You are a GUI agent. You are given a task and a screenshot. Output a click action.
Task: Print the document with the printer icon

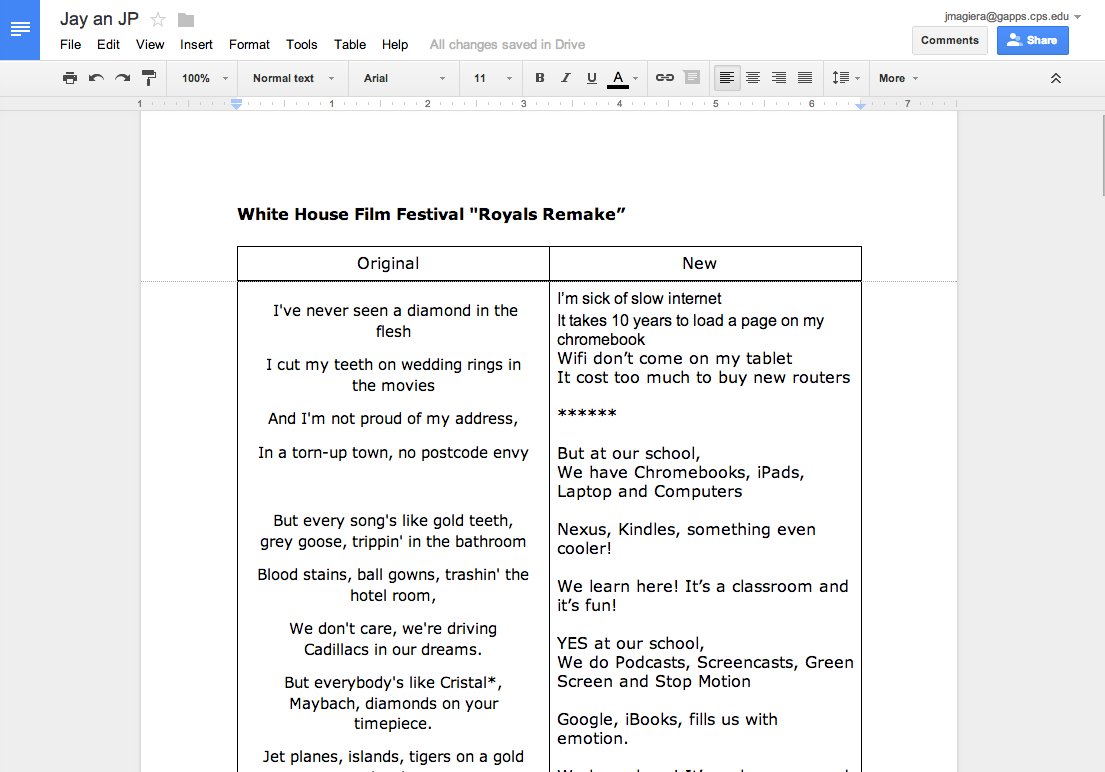tap(69, 78)
